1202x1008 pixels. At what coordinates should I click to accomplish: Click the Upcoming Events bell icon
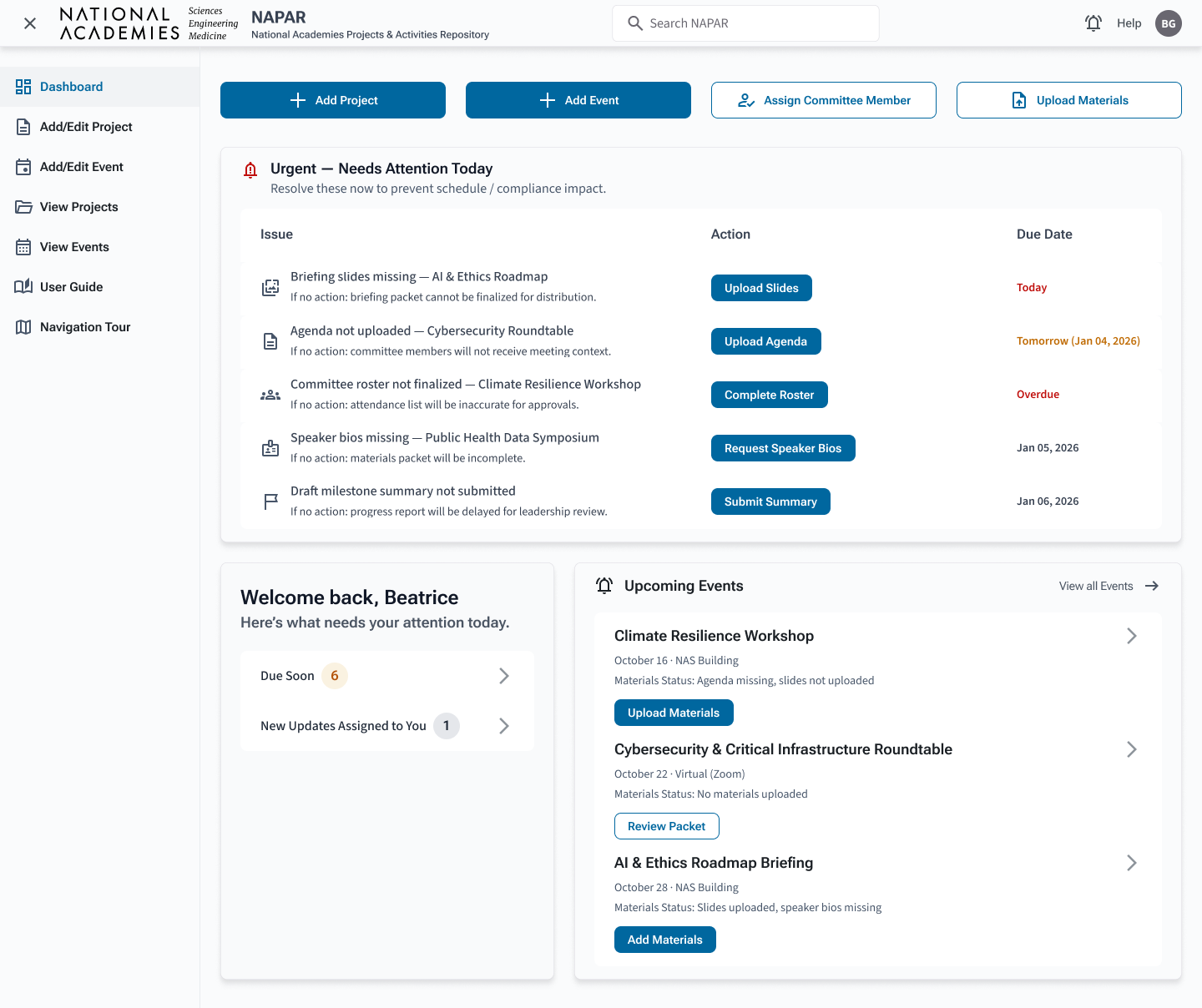click(604, 586)
